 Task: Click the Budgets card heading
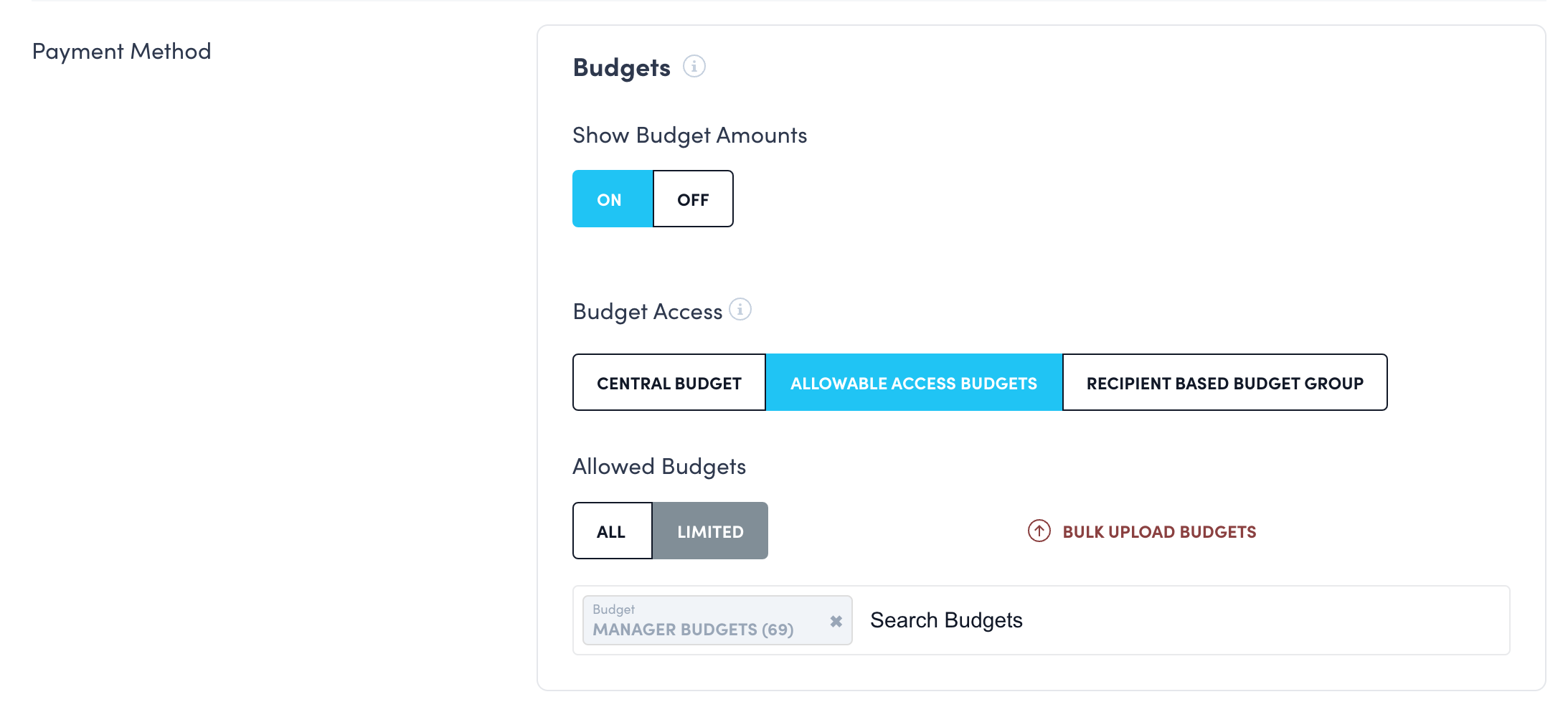tap(621, 67)
